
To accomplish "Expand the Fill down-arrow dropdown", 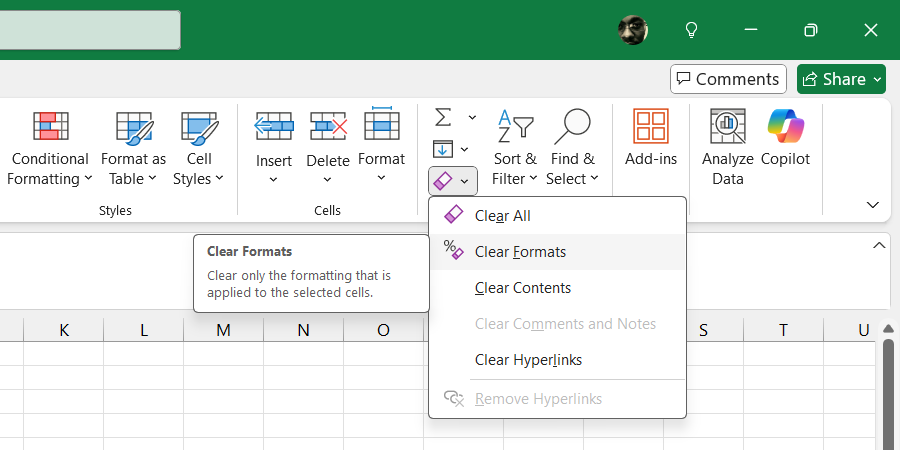I will click(x=464, y=149).
